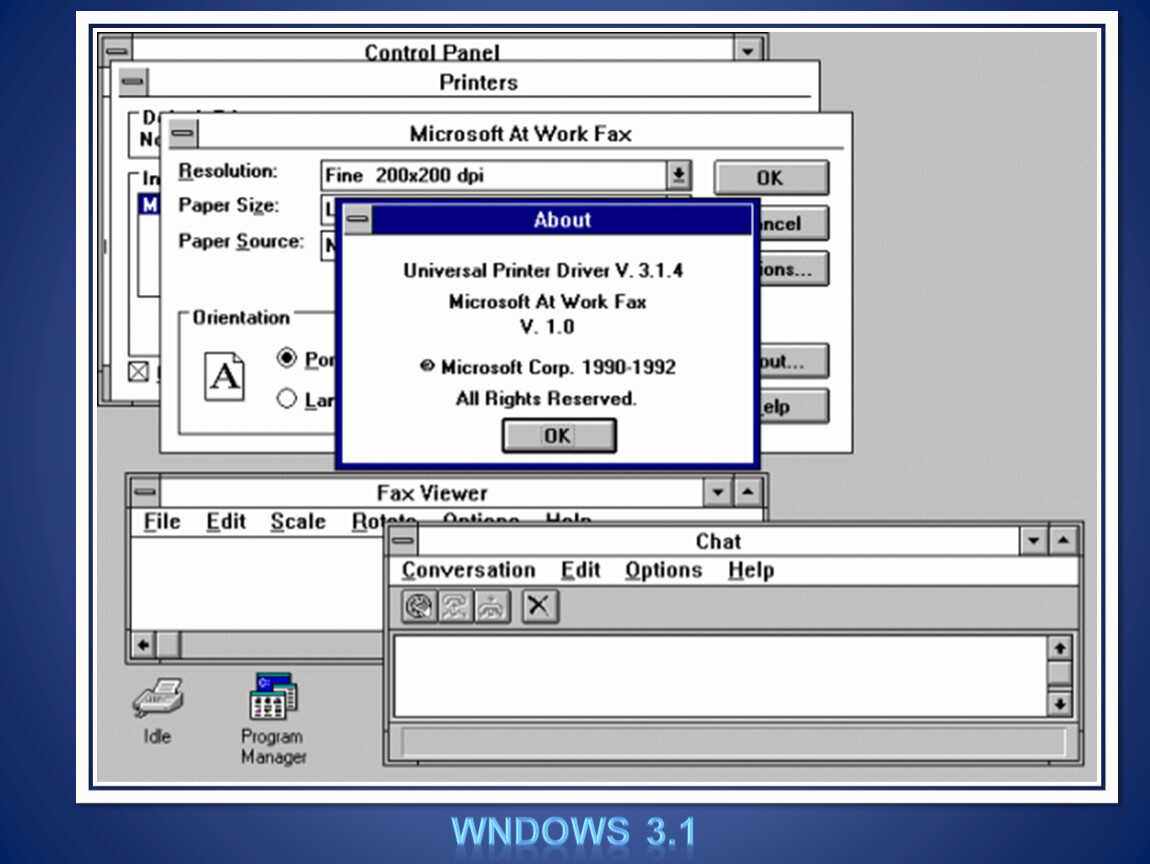Toggle the checked checkbox in Printers dialog
This screenshot has width=1150, height=864.
tap(138, 371)
